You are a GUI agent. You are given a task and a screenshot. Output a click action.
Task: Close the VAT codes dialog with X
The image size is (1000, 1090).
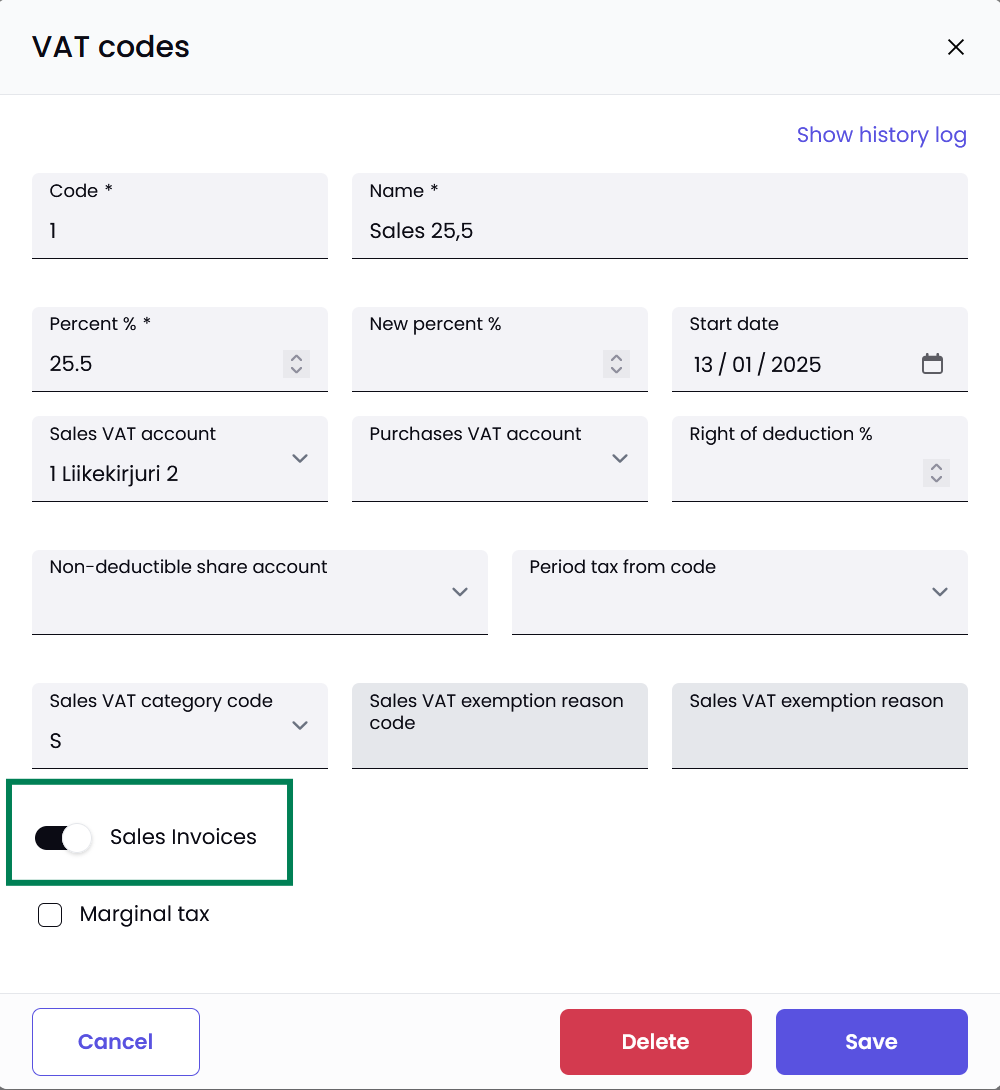[x=956, y=47]
